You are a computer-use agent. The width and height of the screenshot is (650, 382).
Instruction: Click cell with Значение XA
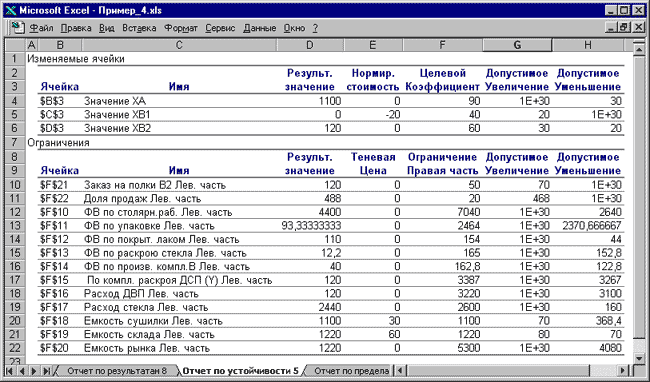pos(115,101)
